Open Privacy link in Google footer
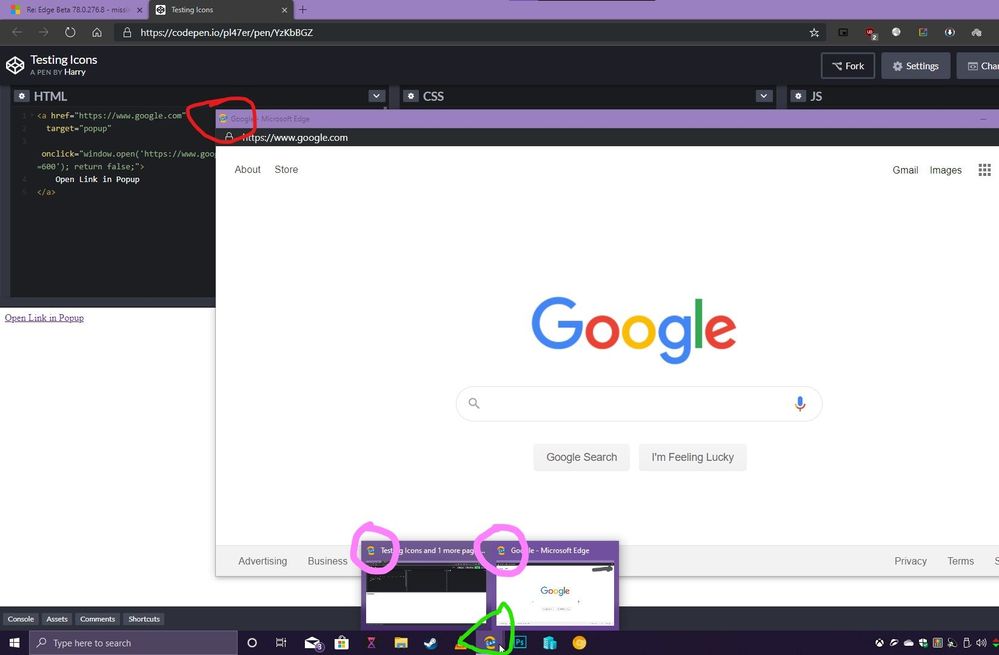Image resolution: width=999 pixels, height=655 pixels. (910, 561)
